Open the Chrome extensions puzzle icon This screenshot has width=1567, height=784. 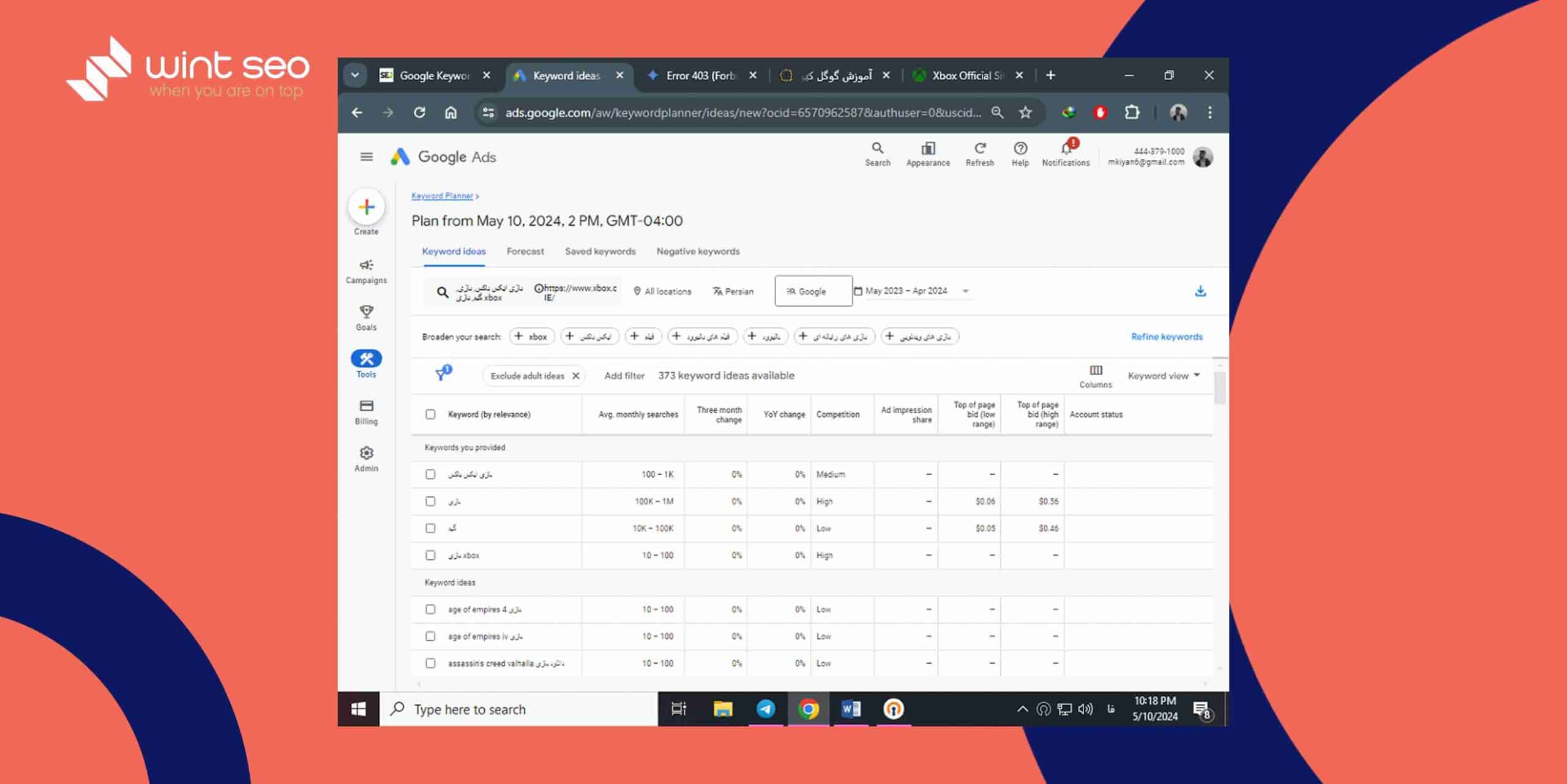[1132, 112]
